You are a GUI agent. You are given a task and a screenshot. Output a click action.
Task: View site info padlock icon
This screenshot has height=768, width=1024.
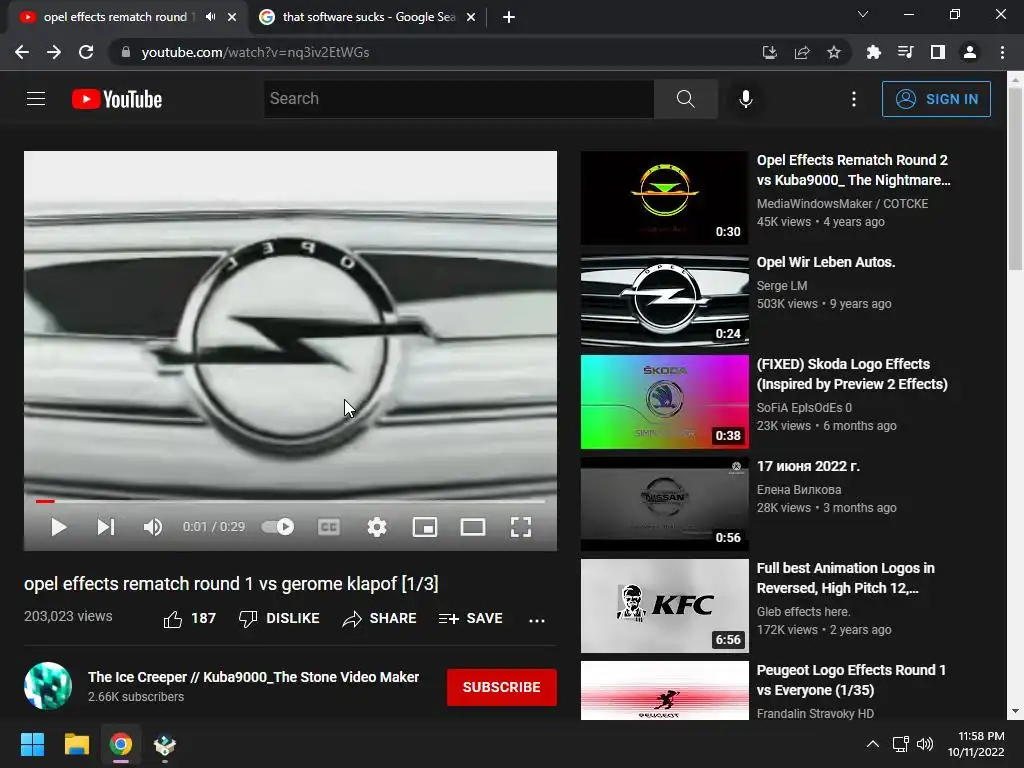click(x=126, y=52)
